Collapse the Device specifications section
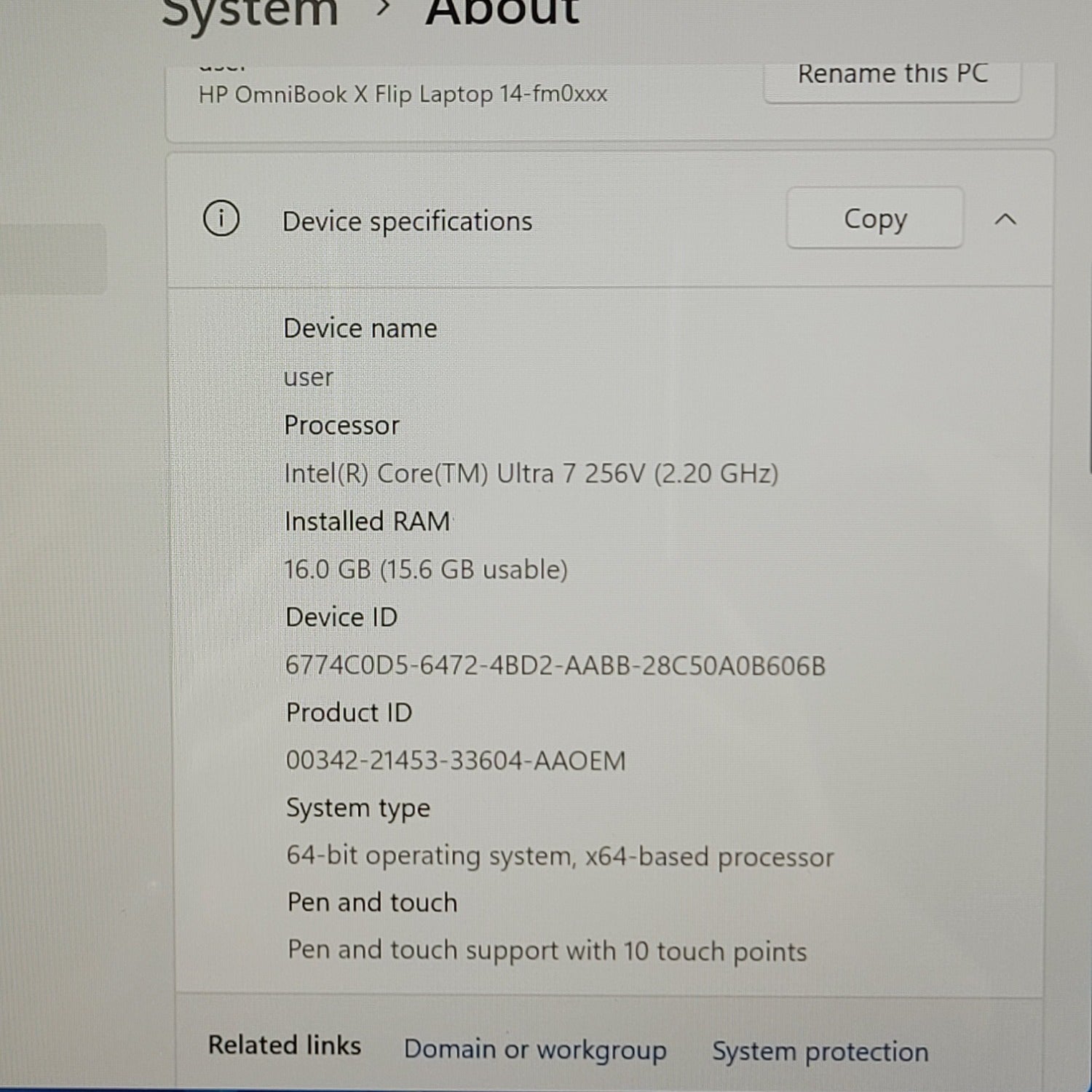 click(1005, 219)
